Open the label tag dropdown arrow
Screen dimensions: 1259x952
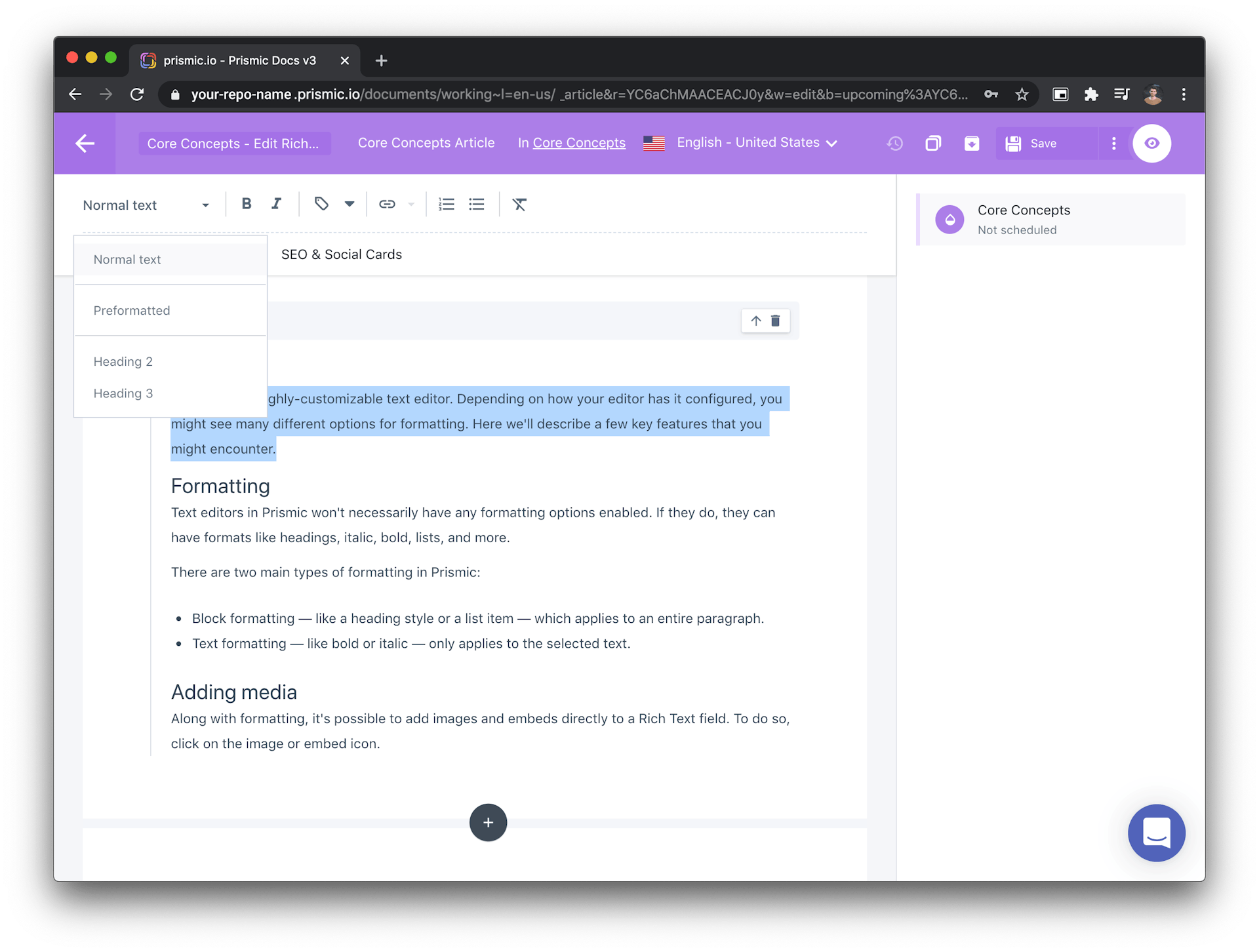tap(350, 204)
